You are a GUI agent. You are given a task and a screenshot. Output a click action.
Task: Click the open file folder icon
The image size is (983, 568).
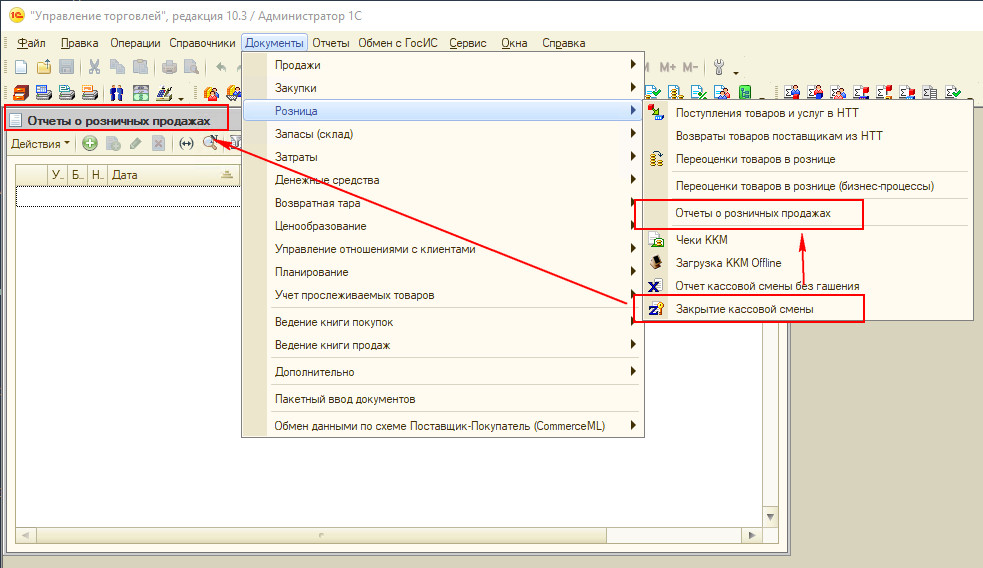(44, 67)
